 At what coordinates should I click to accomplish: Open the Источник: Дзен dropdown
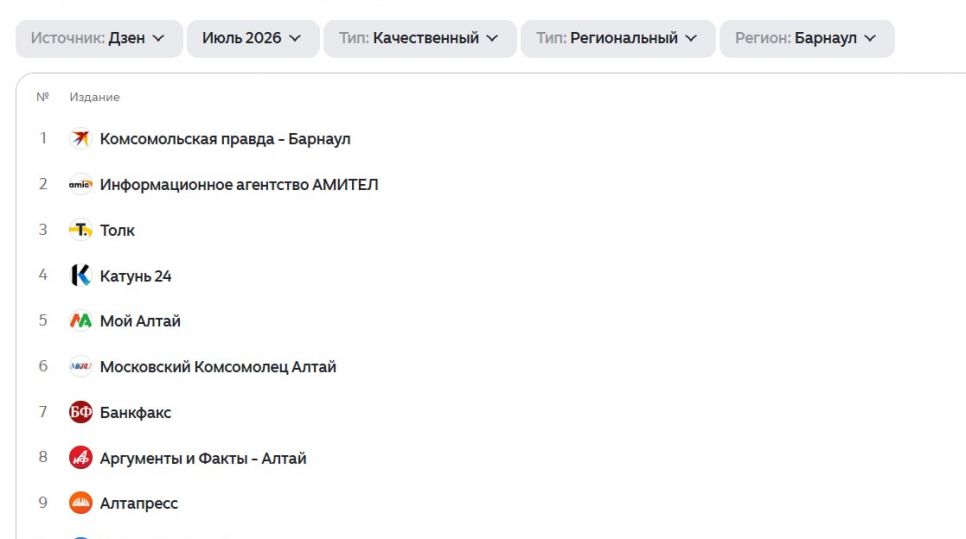[99, 38]
